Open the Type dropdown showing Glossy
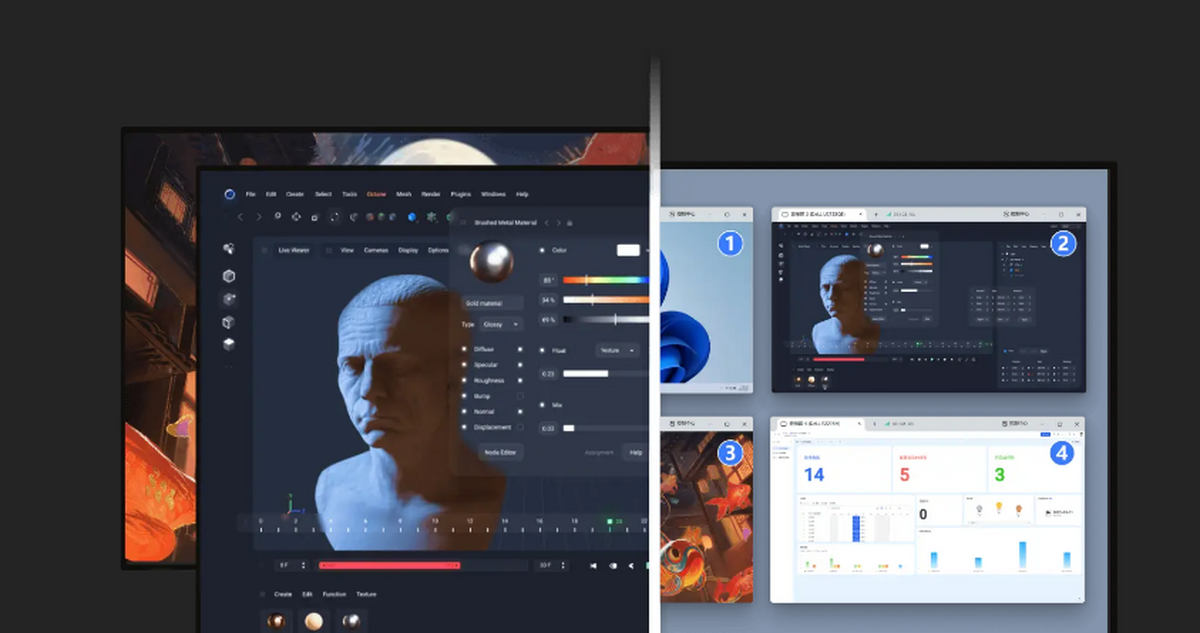1200x633 pixels. click(x=502, y=325)
